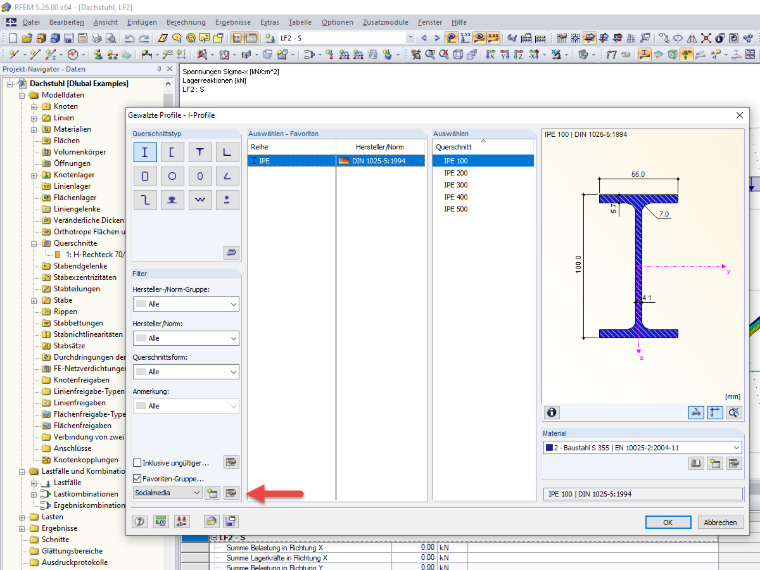Open the Bearbeiten menu
760x570 pixels.
pyautogui.click(x=66, y=22)
